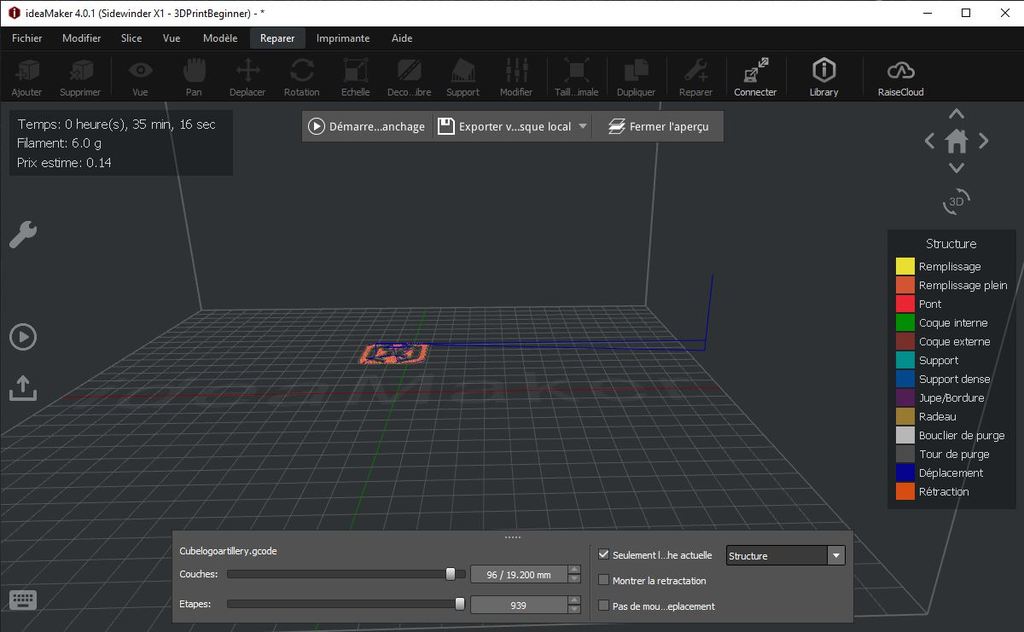Open the RaiseCloud panel
This screenshot has width=1024, height=632.
[899, 75]
